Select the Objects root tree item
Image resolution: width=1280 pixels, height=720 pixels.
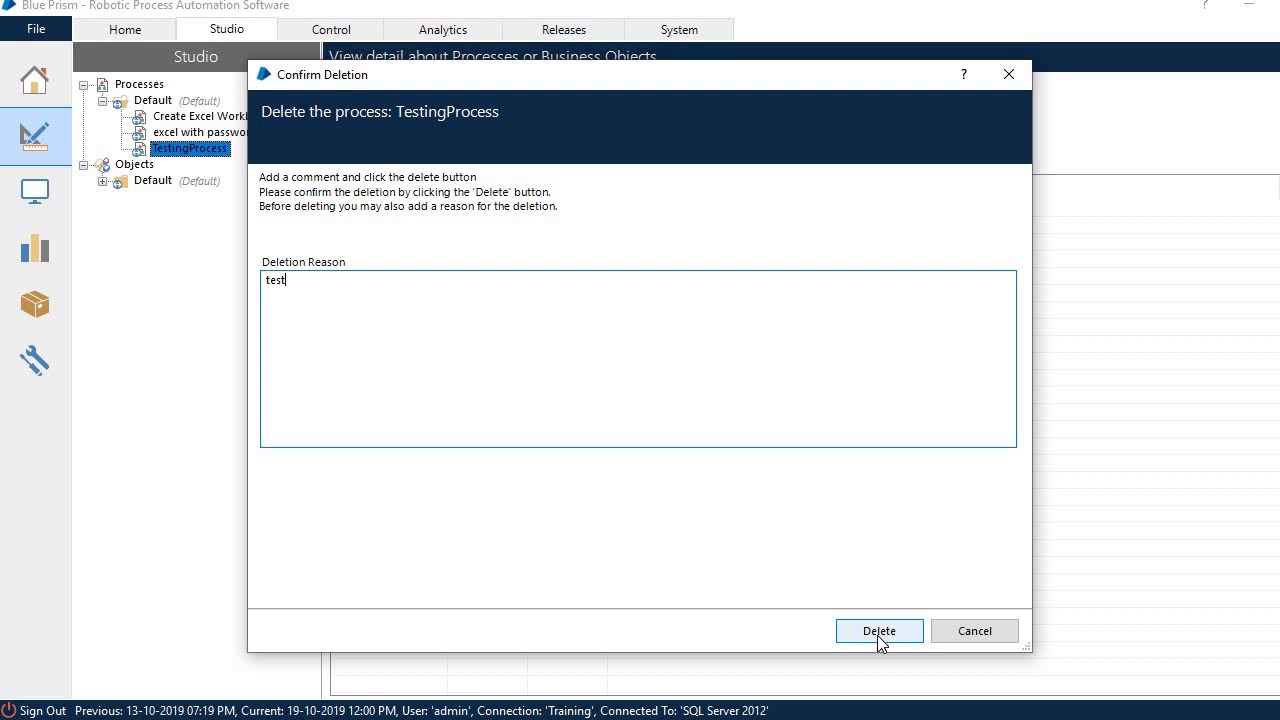[134, 165]
